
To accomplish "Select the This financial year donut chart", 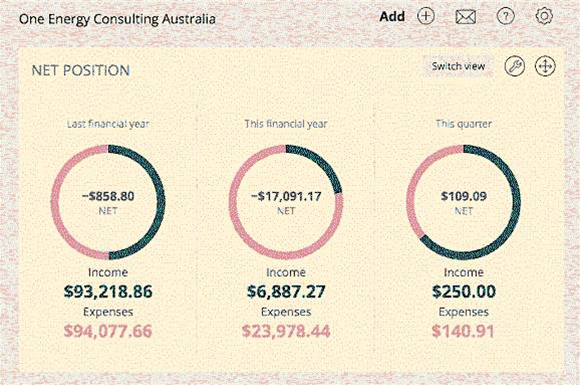I will click(x=286, y=202).
